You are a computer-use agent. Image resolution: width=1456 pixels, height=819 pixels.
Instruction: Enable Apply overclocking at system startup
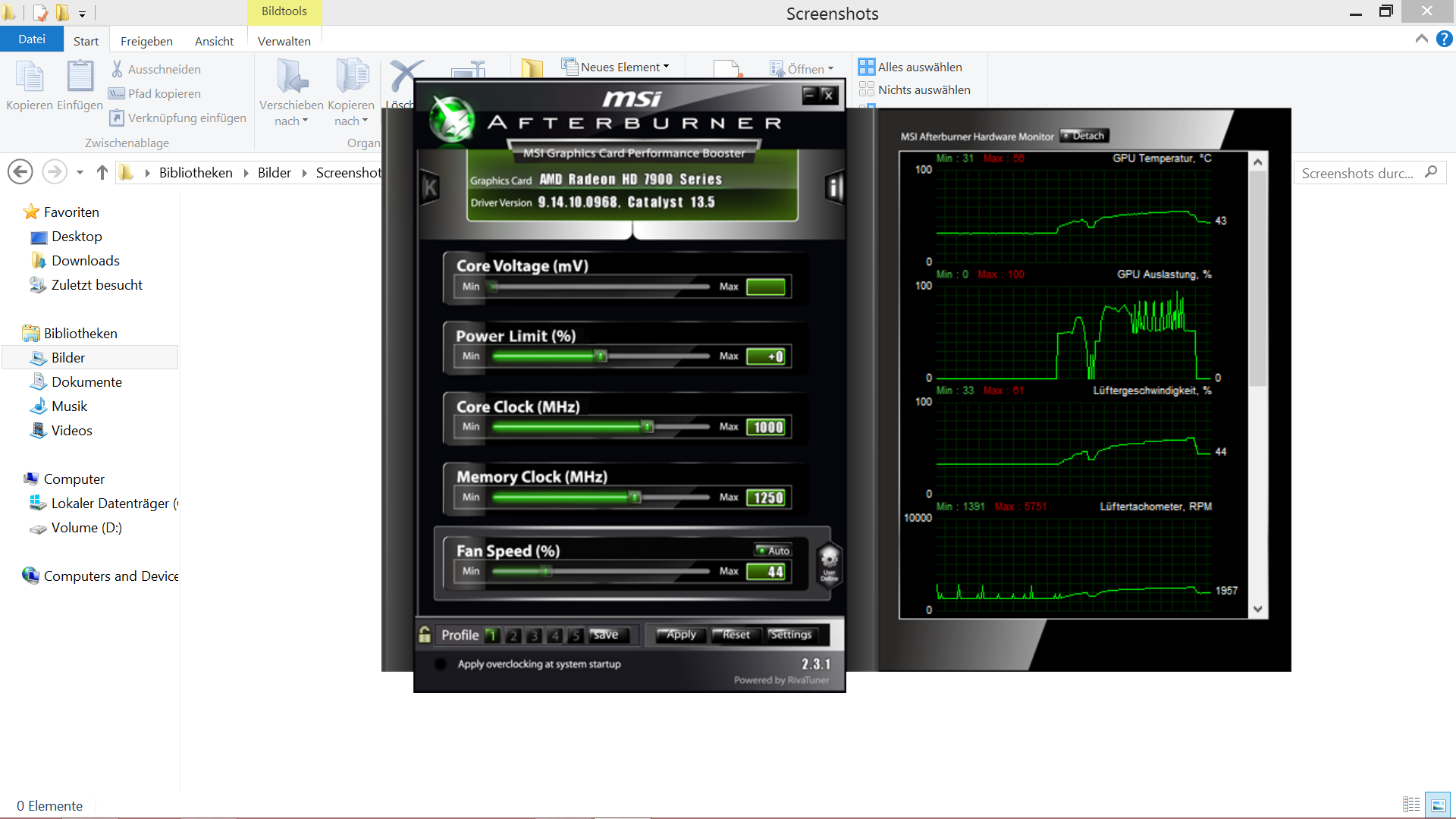(x=441, y=664)
